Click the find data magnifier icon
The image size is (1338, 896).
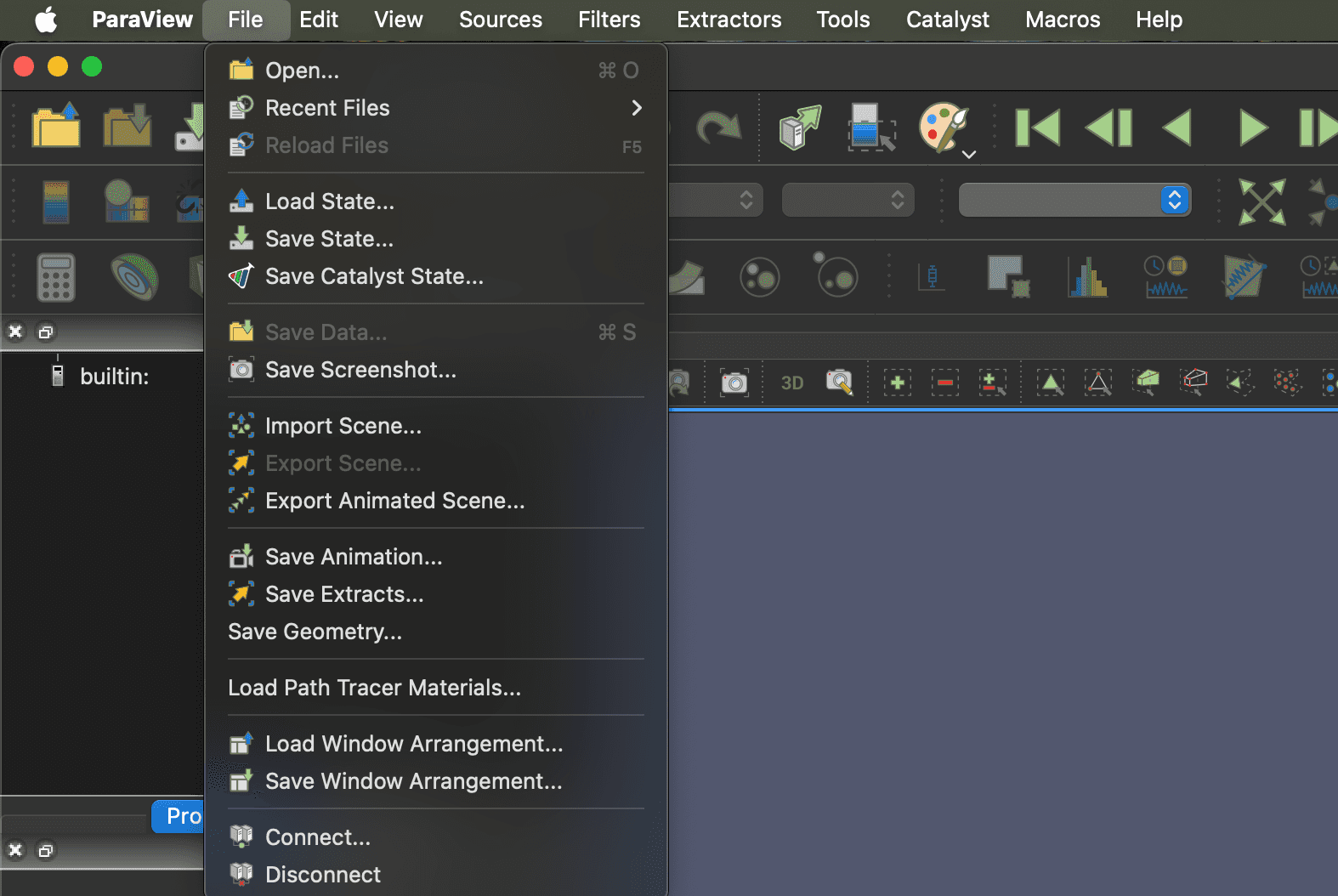pyautogui.click(x=839, y=383)
